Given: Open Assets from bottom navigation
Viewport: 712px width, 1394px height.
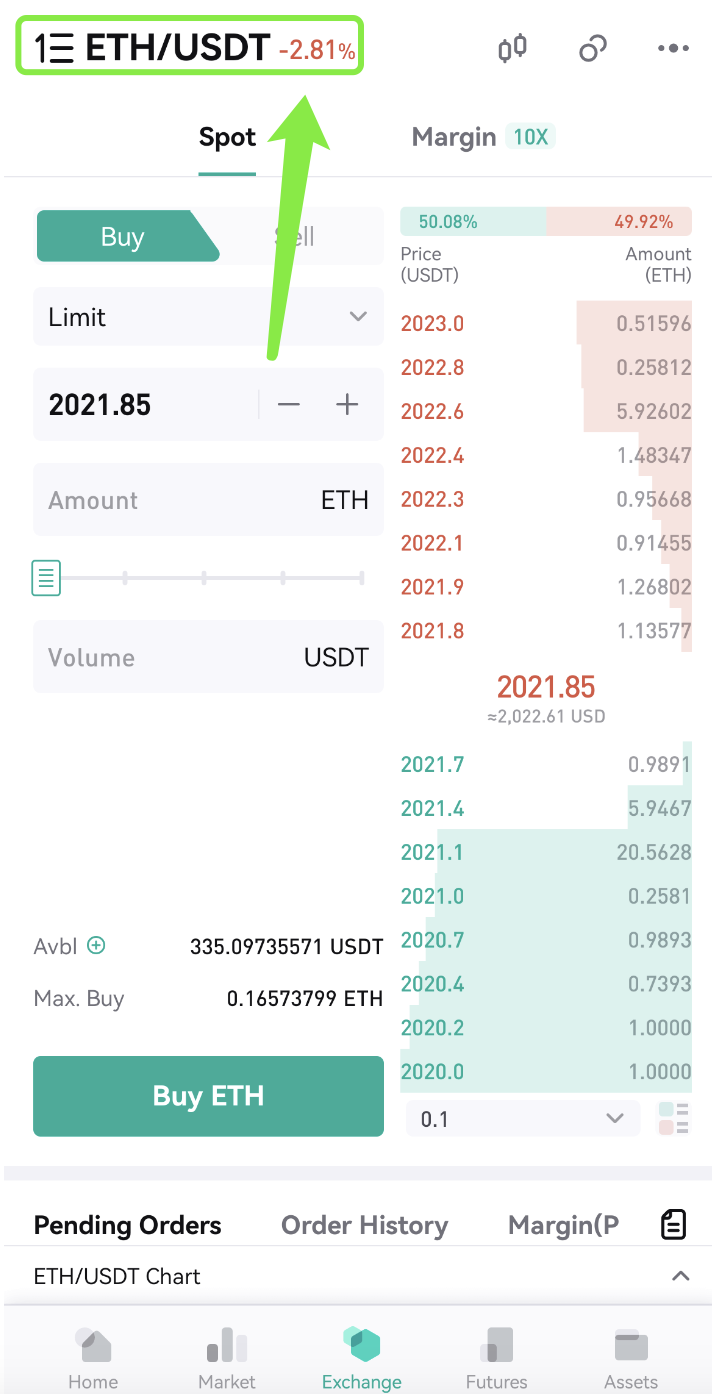Looking at the screenshot, I should tap(631, 1358).
